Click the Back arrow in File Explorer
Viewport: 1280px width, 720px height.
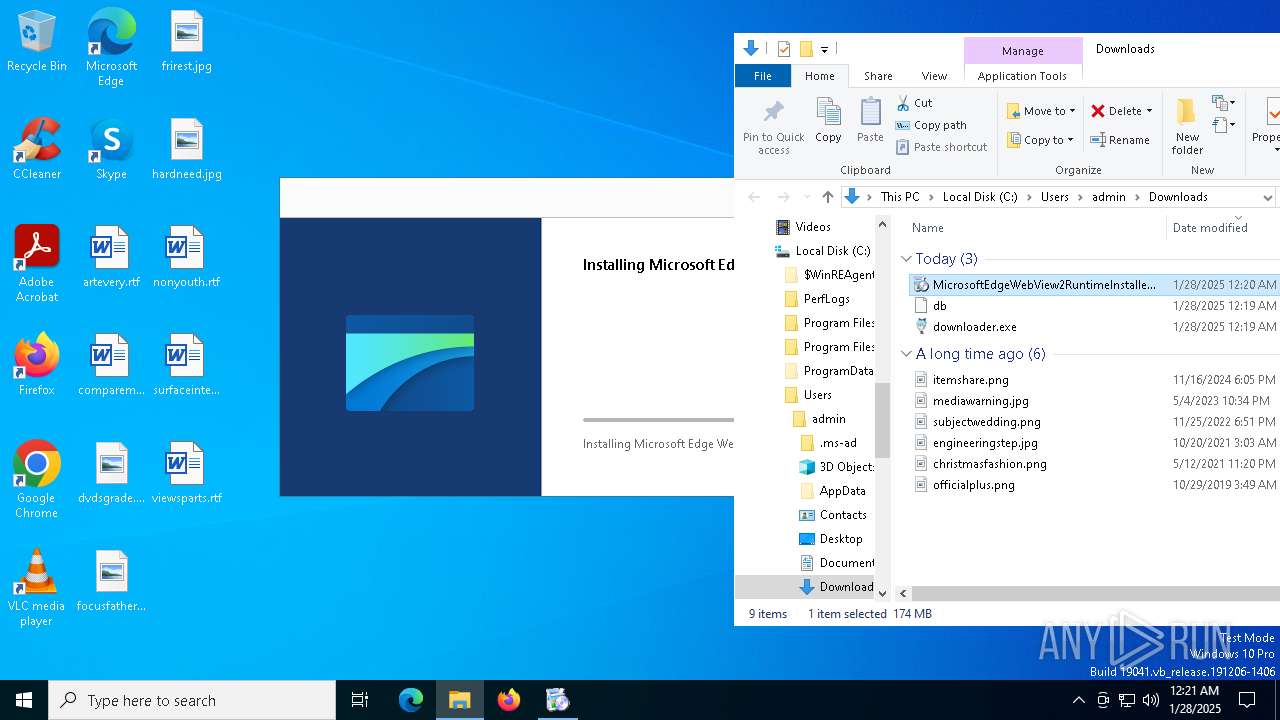tap(754, 197)
